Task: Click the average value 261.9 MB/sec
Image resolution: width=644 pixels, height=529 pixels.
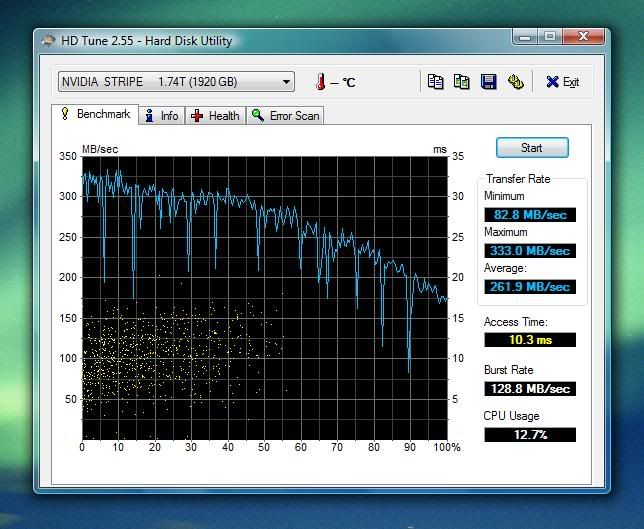Action: [530, 287]
